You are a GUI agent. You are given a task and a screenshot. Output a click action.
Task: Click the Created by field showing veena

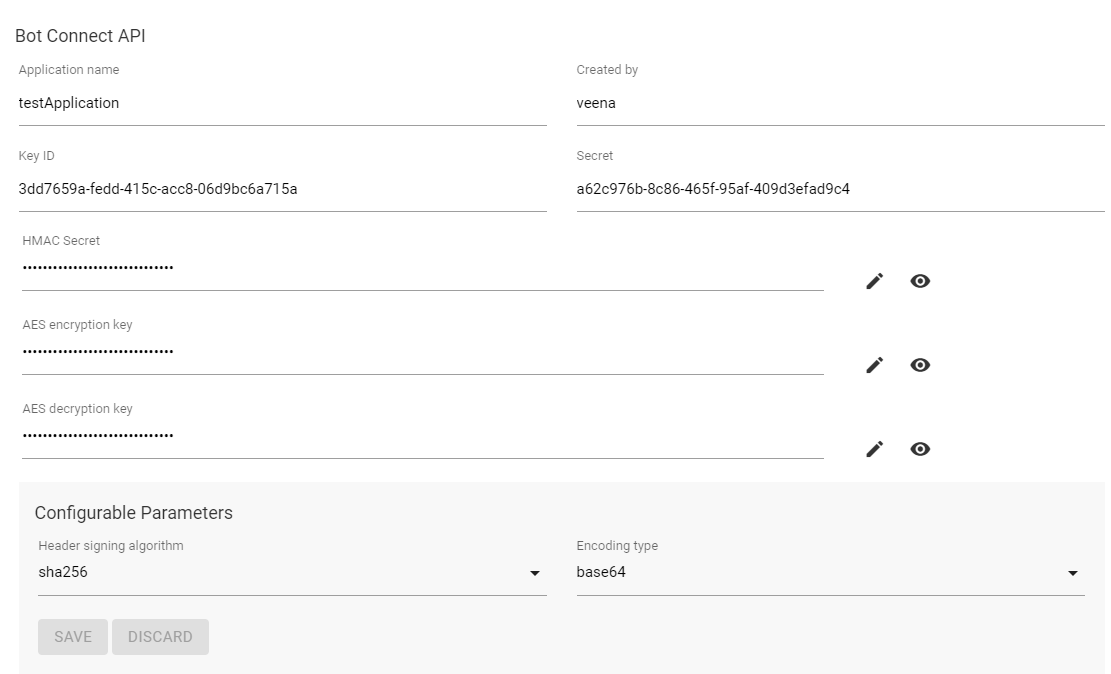[x=840, y=103]
